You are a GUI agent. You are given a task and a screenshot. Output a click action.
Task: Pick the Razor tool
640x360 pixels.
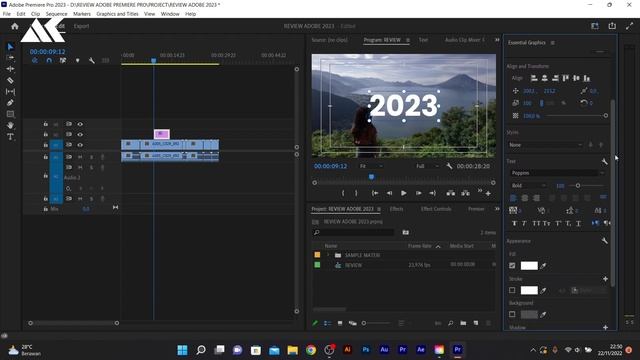(x=10, y=80)
